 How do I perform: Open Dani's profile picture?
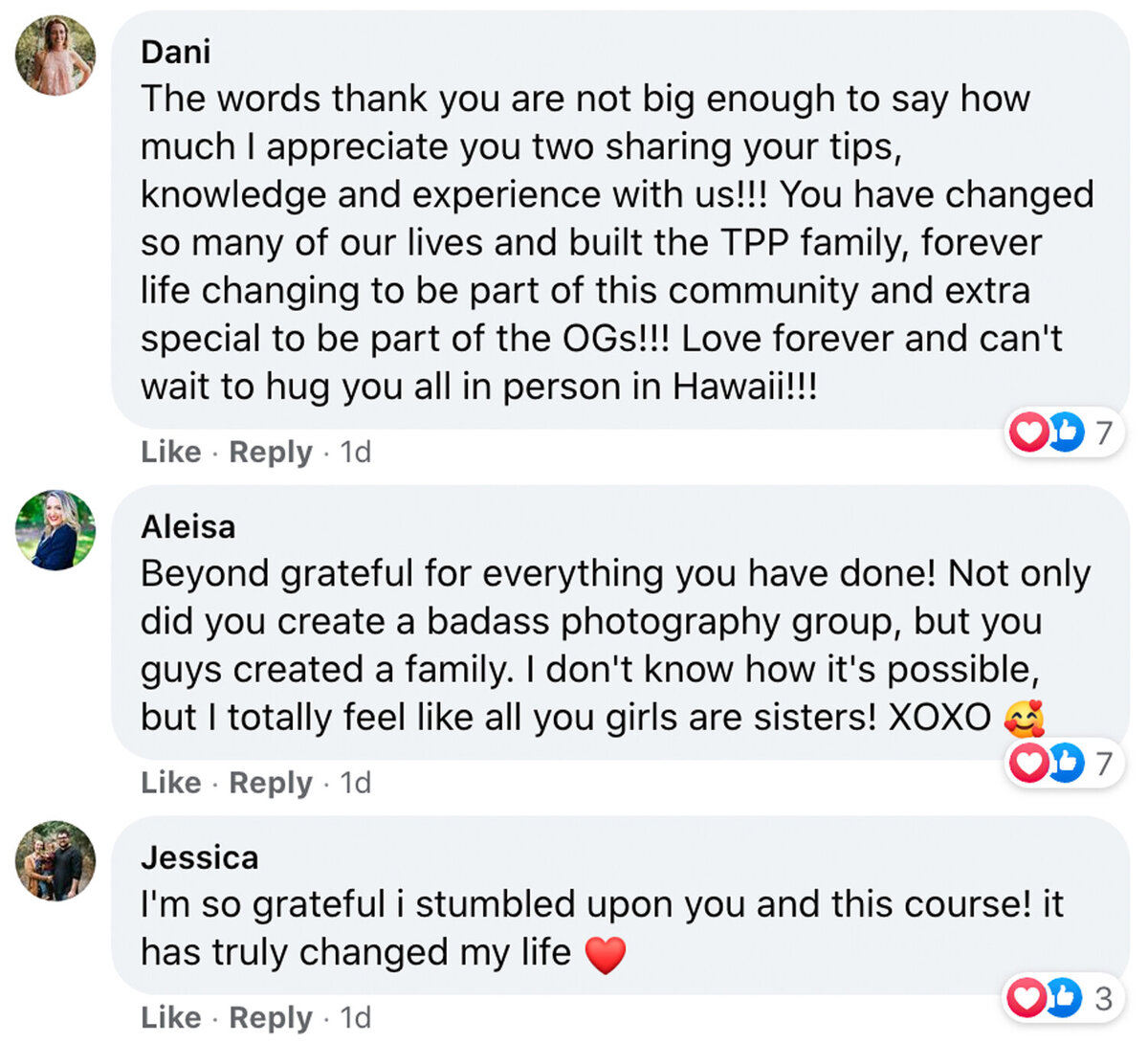[x=55, y=55]
